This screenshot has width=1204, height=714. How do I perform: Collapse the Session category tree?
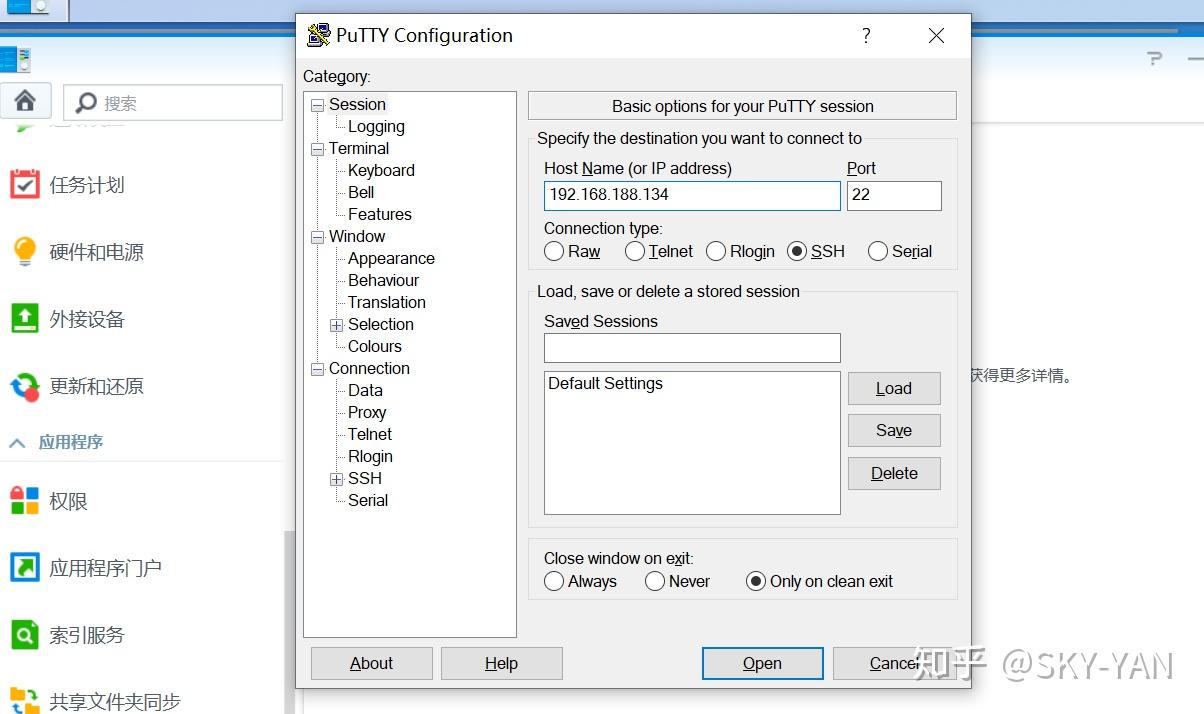coord(316,104)
